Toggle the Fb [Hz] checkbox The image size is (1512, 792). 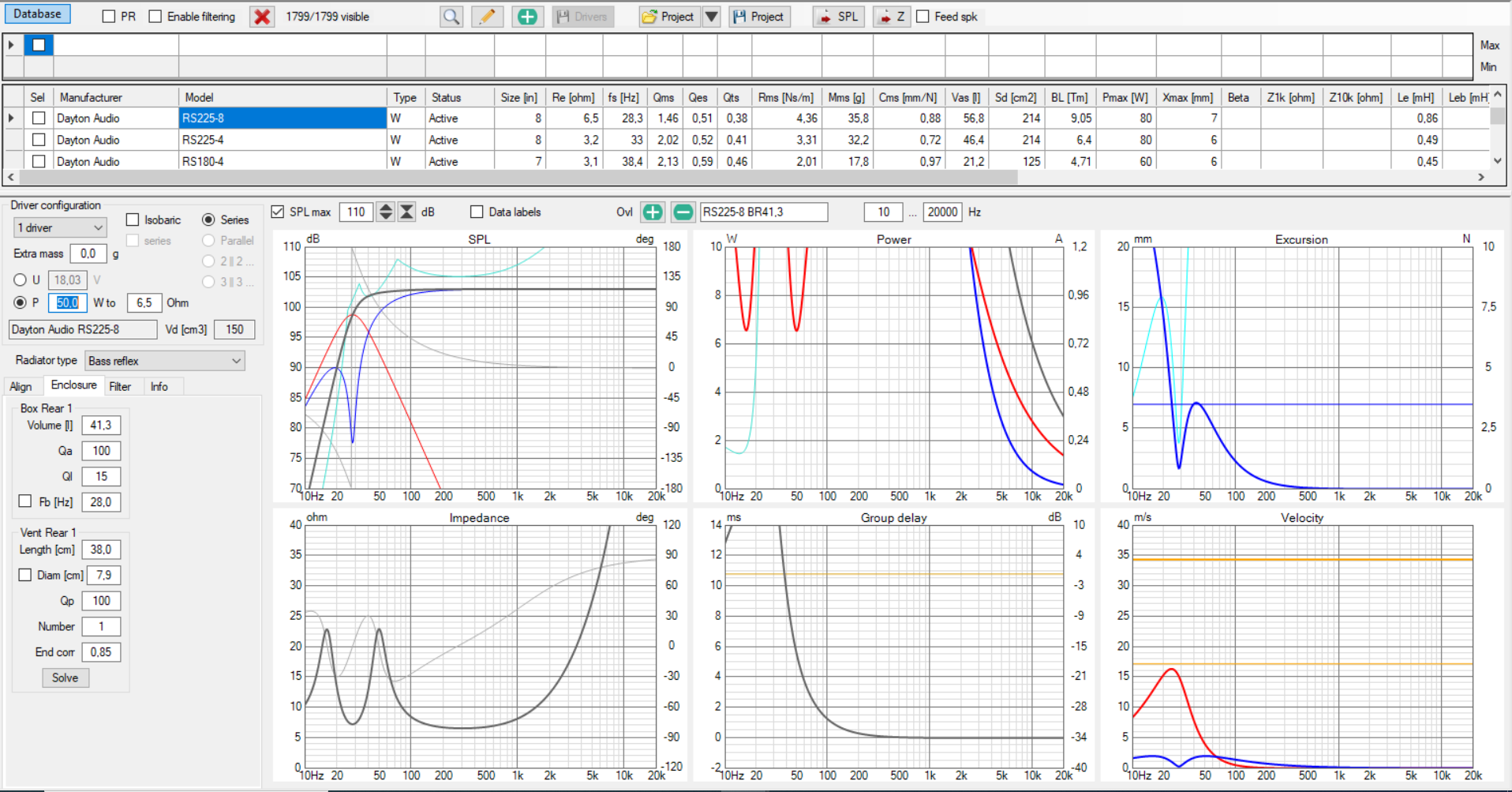[x=25, y=501]
